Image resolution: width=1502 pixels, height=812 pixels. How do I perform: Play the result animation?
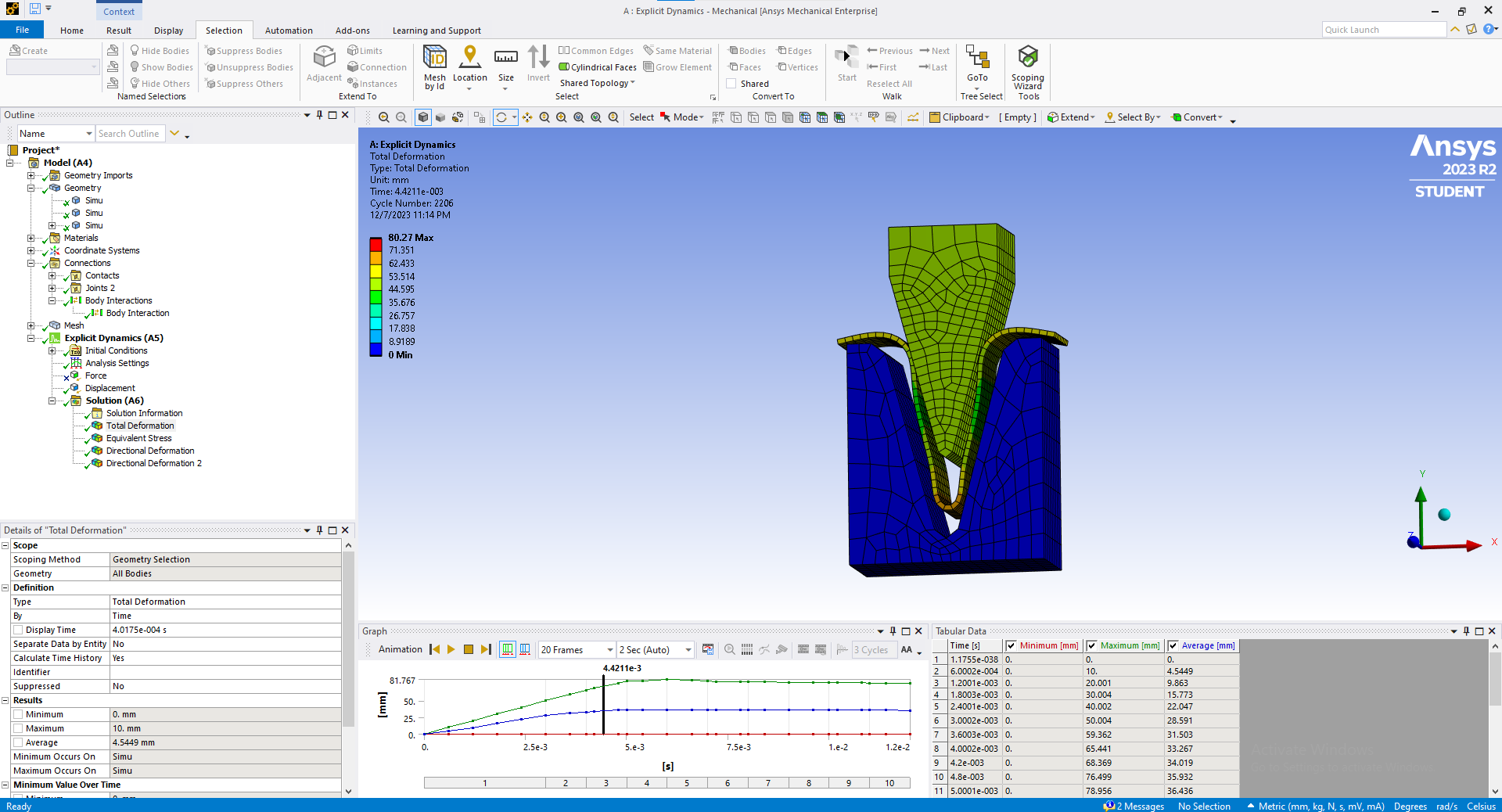[451, 649]
